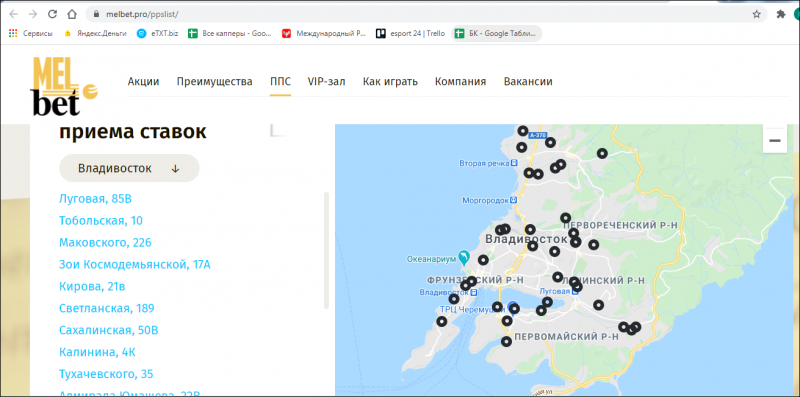Click the browser Back arrow
This screenshot has width=800, height=397.
pyautogui.click(x=14, y=14)
